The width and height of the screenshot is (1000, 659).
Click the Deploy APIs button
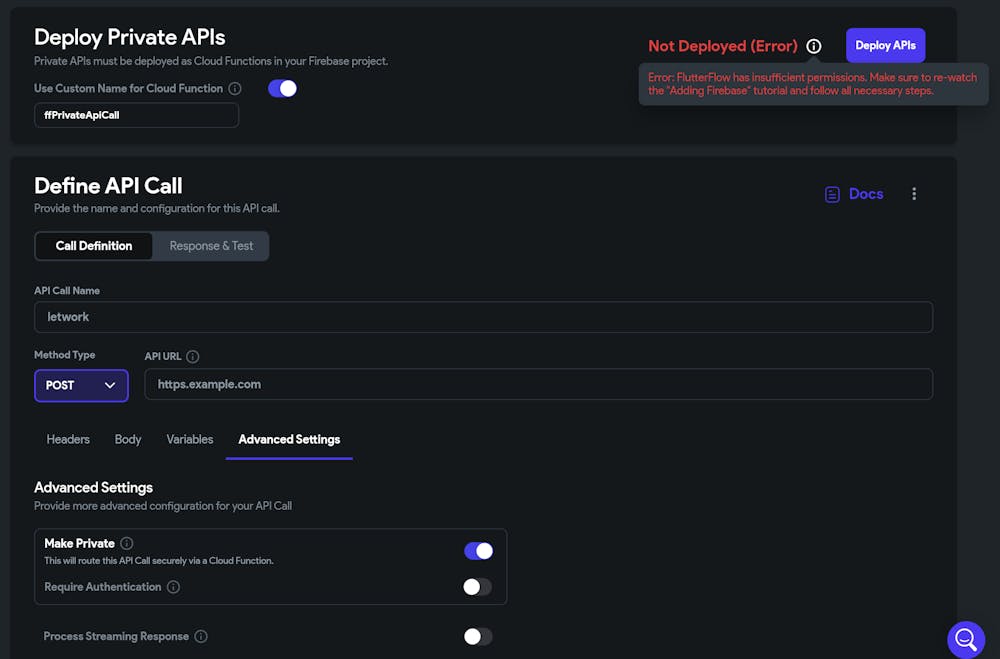(x=885, y=45)
